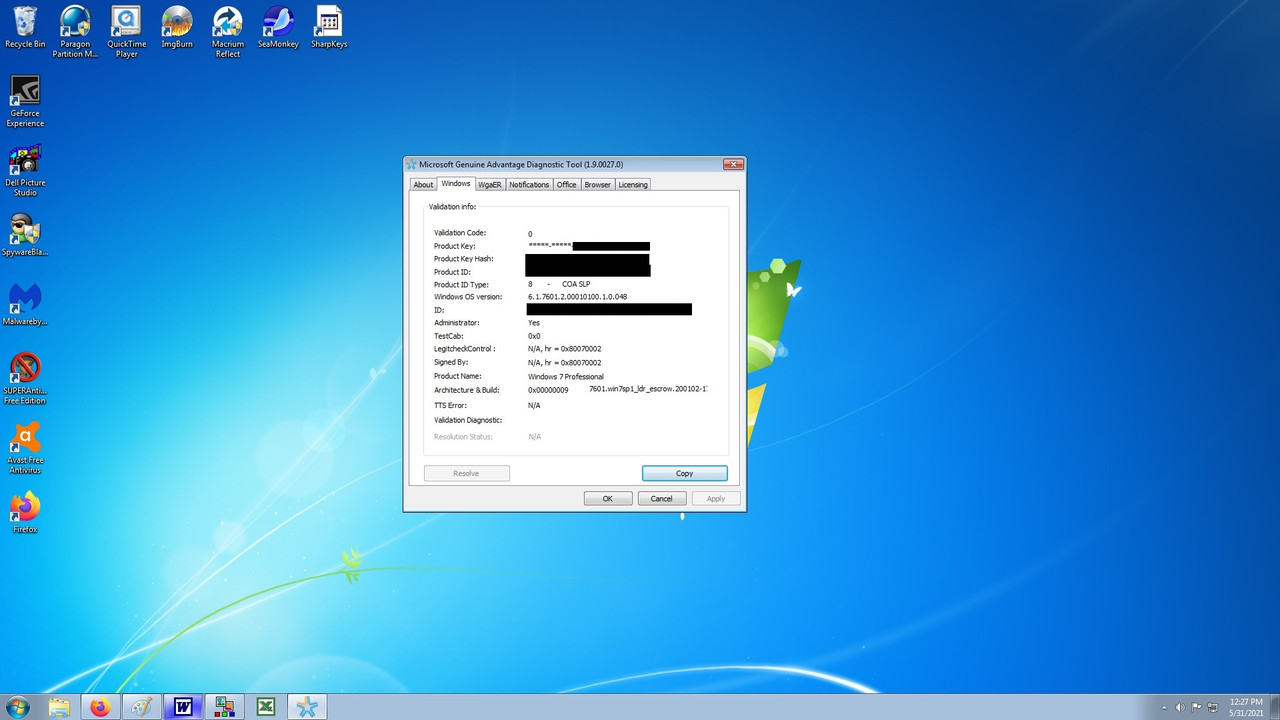Open the network tray icon
The width and height of the screenshot is (1280, 720).
[x=1213, y=707]
